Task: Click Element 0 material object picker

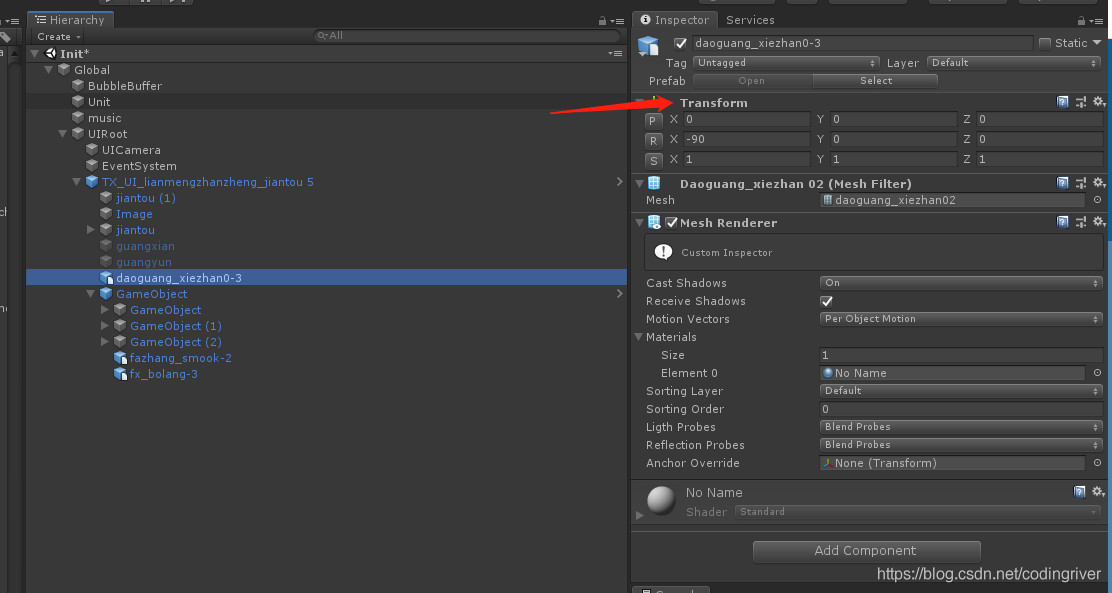Action: 1097,373
